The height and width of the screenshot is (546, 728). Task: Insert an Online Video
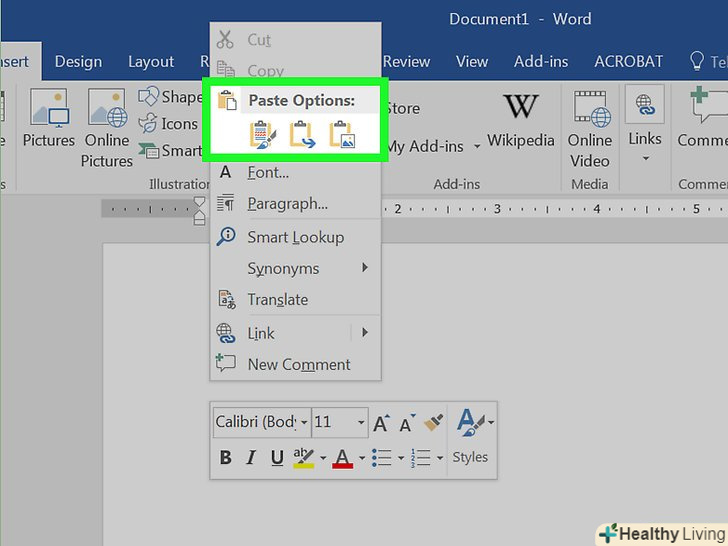pos(590,130)
